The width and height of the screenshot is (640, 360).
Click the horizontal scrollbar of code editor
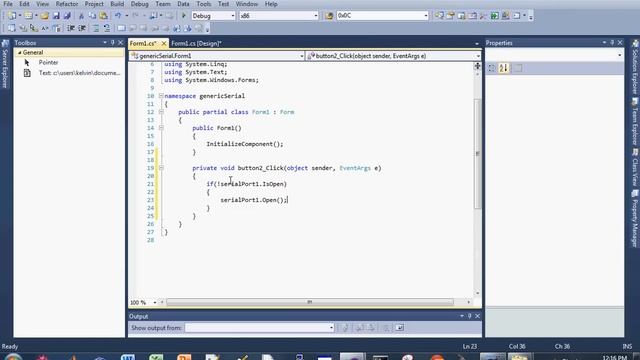click(x=310, y=302)
